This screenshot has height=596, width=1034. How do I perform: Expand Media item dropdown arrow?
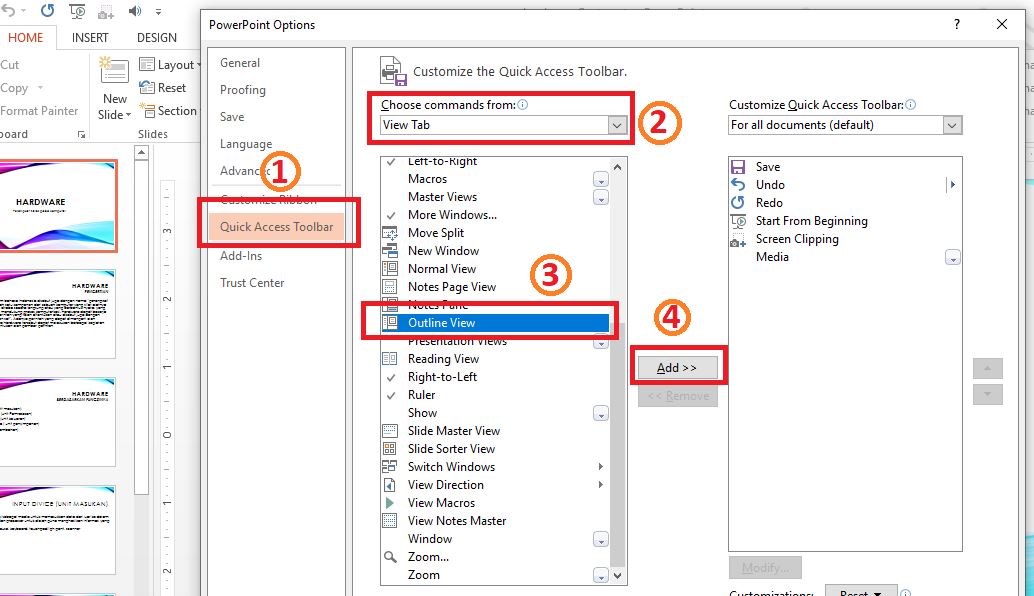[952, 257]
